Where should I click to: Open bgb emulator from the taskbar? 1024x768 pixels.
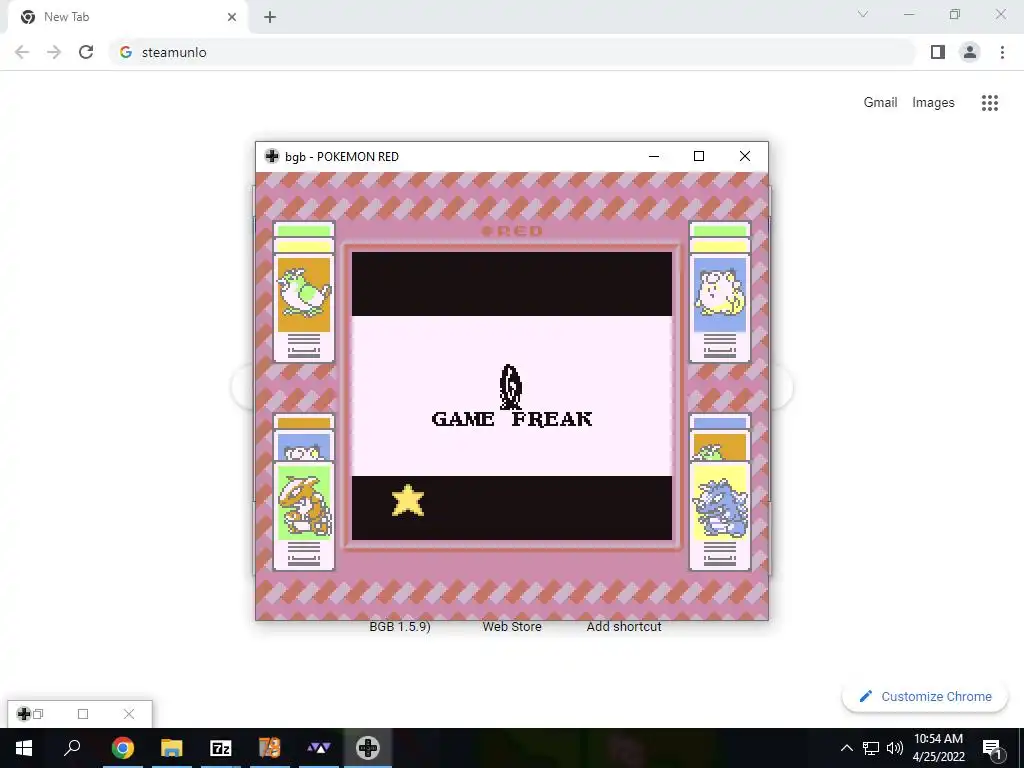368,748
